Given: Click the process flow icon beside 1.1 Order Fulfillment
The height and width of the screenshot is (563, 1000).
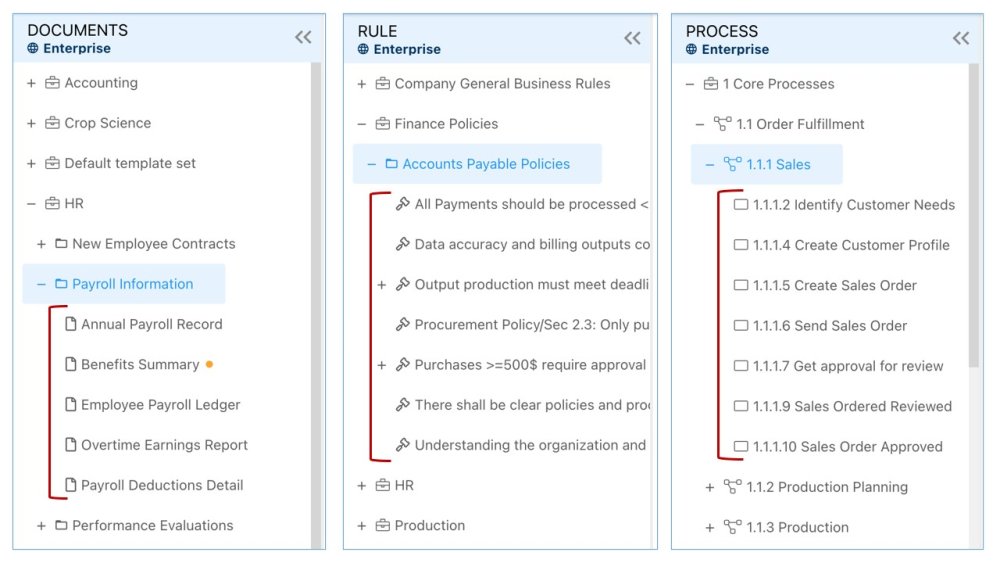Looking at the screenshot, I should tap(723, 124).
